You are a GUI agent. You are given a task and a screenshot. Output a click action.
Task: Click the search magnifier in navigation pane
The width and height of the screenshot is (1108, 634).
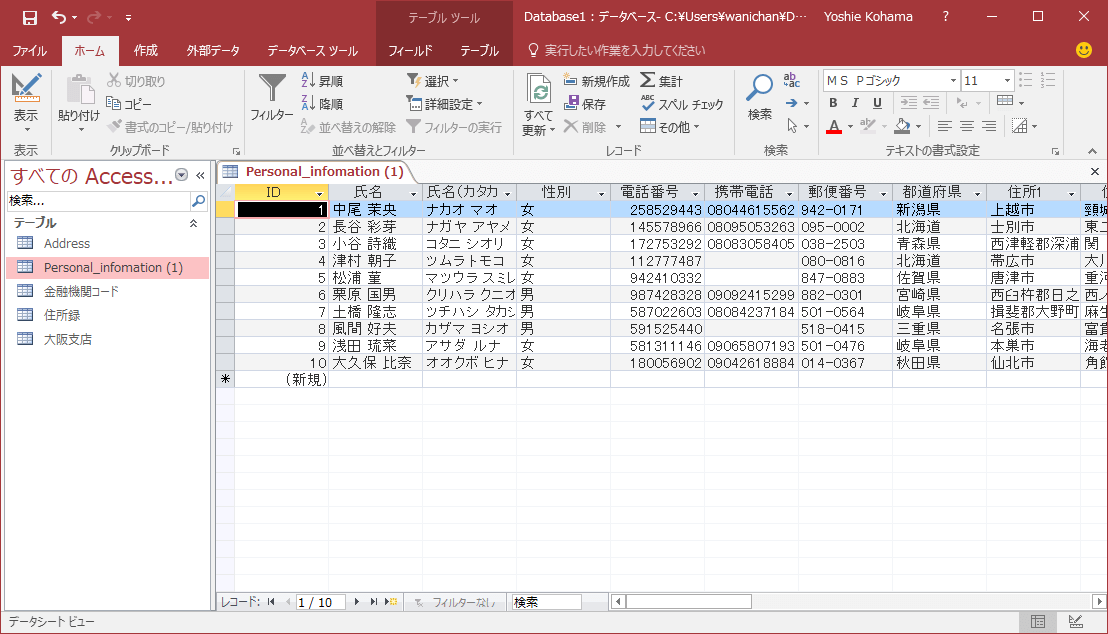[x=199, y=201]
